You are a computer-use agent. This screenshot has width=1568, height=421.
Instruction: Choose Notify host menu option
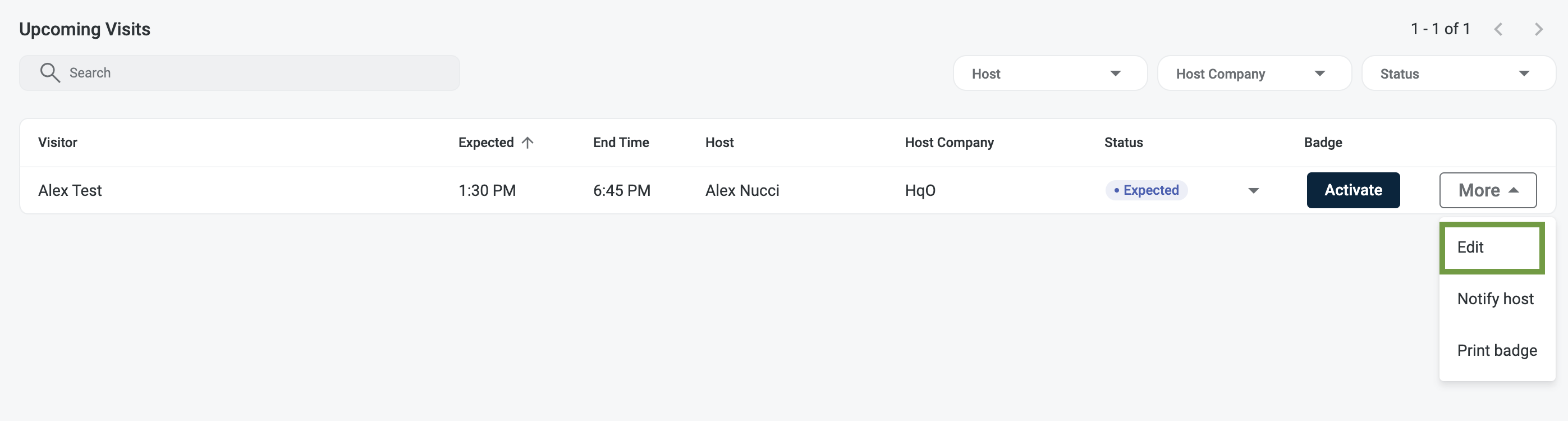tap(1495, 299)
